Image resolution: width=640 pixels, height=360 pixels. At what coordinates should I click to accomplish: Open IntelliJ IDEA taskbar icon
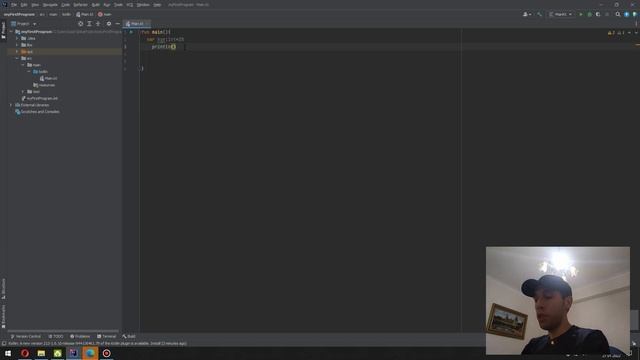(74, 353)
